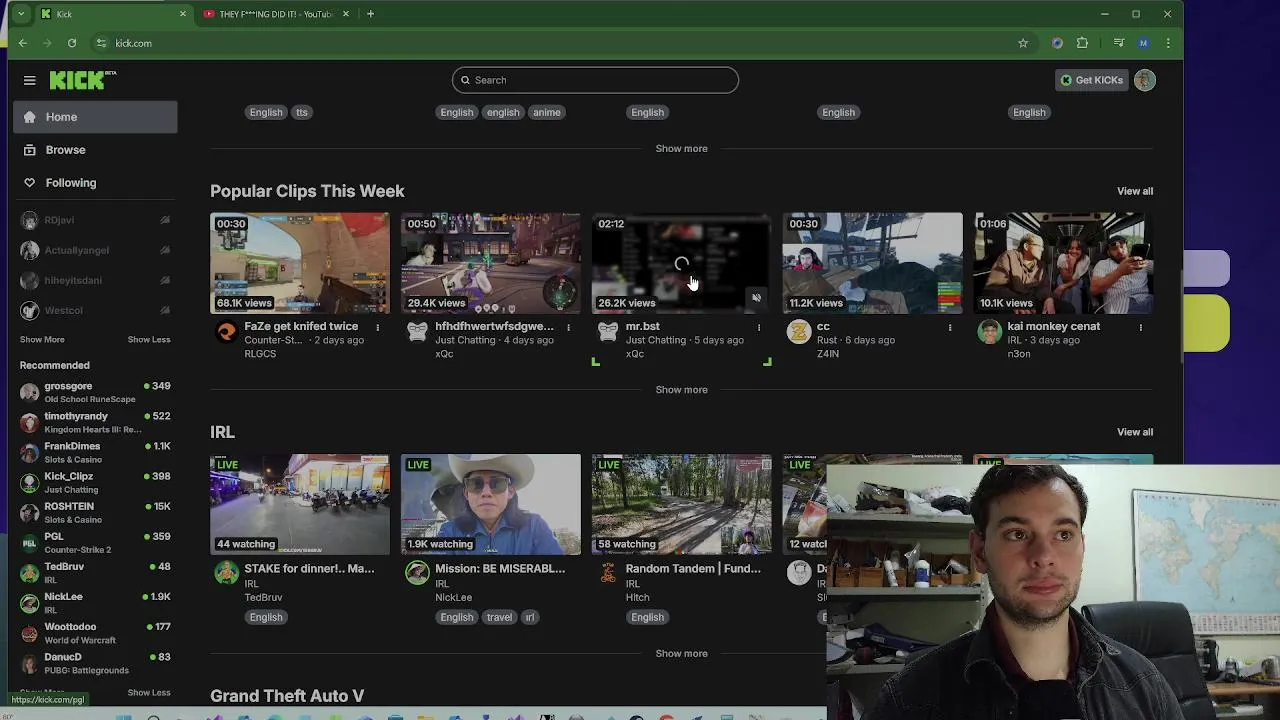Click TedBruv avatar under STAKE stream

(x=227, y=573)
